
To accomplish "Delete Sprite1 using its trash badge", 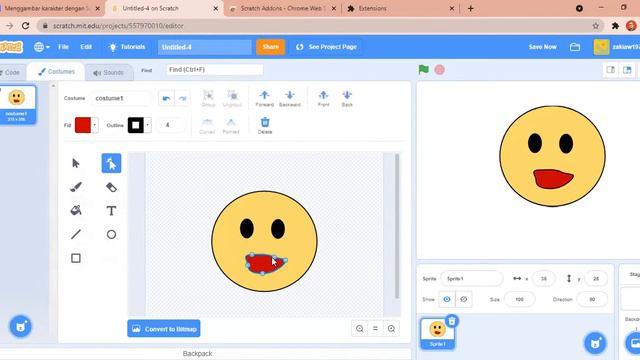I will point(452,321).
